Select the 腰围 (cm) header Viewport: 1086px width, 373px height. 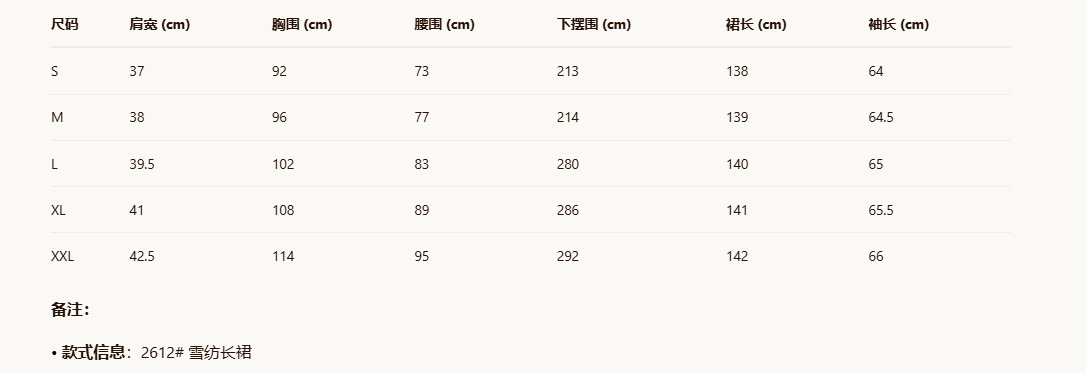pos(445,25)
